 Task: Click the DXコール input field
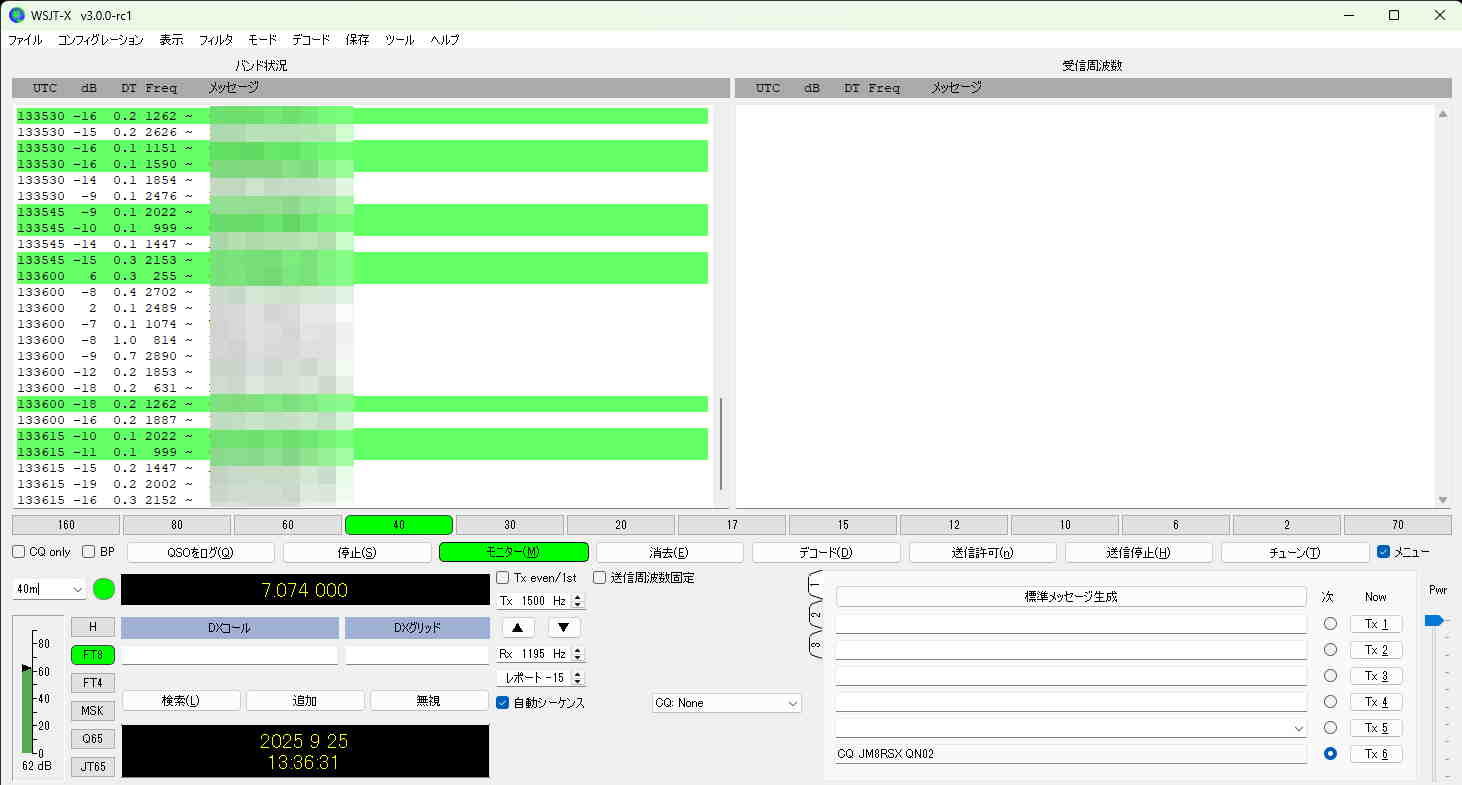tap(229, 656)
